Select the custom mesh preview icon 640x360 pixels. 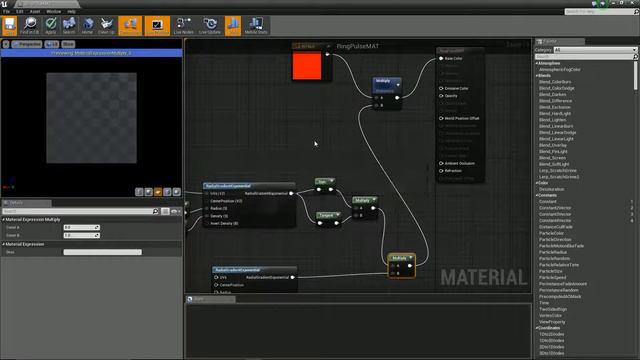(x=177, y=192)
